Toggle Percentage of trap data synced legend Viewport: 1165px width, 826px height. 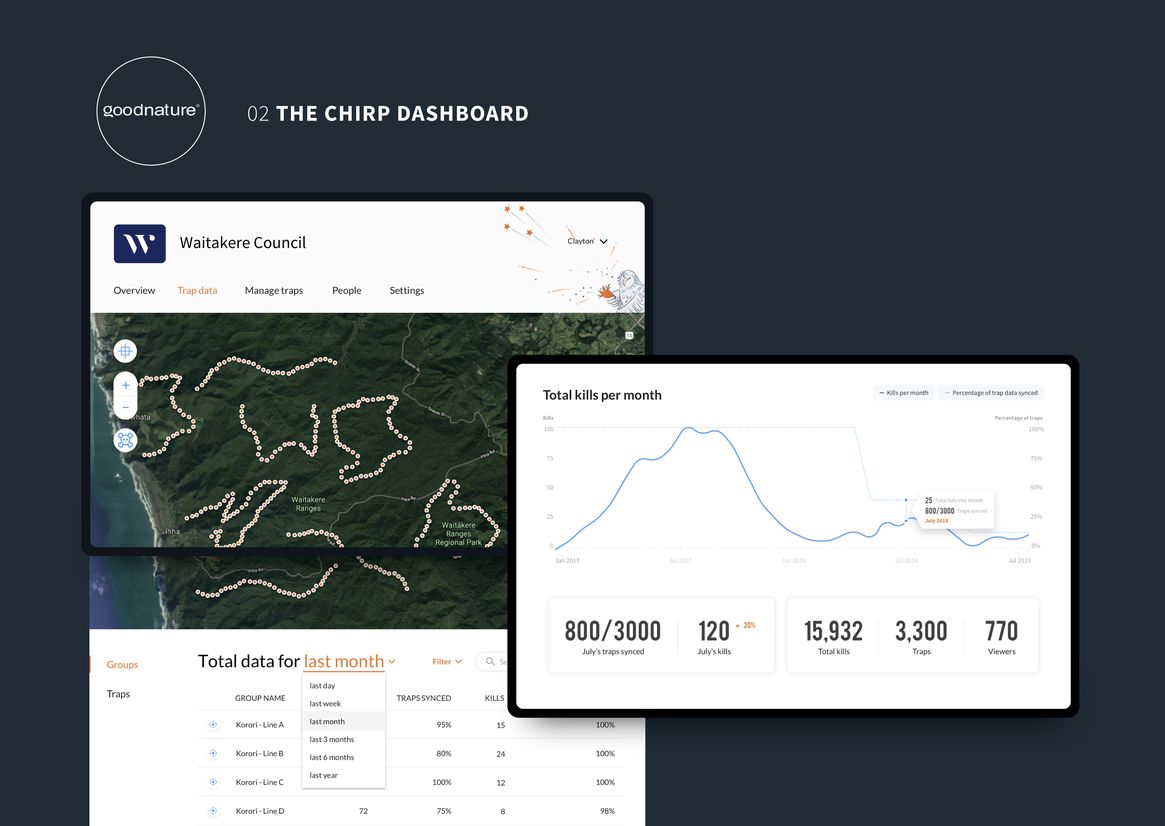point(990,393)
